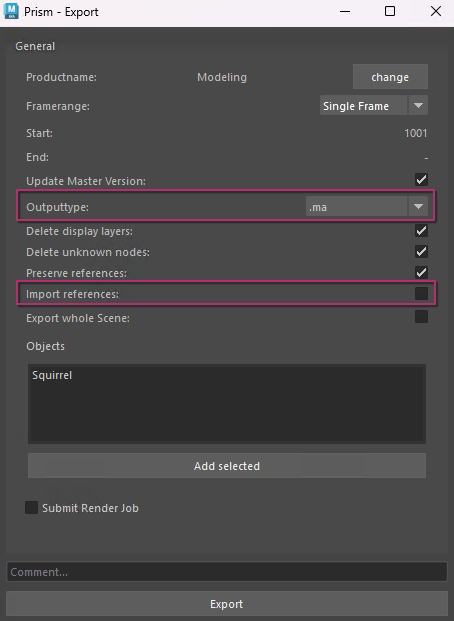
Task: Click the Productname label
Action: [x=61, y=77]
